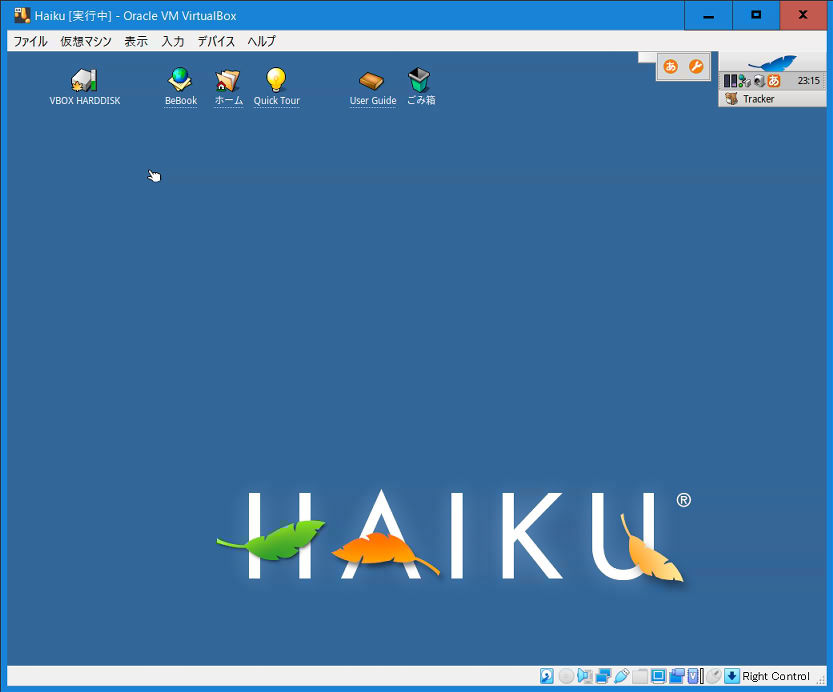
Task: Select the ごみ箱 trash icon
Action: coord(419,80)
